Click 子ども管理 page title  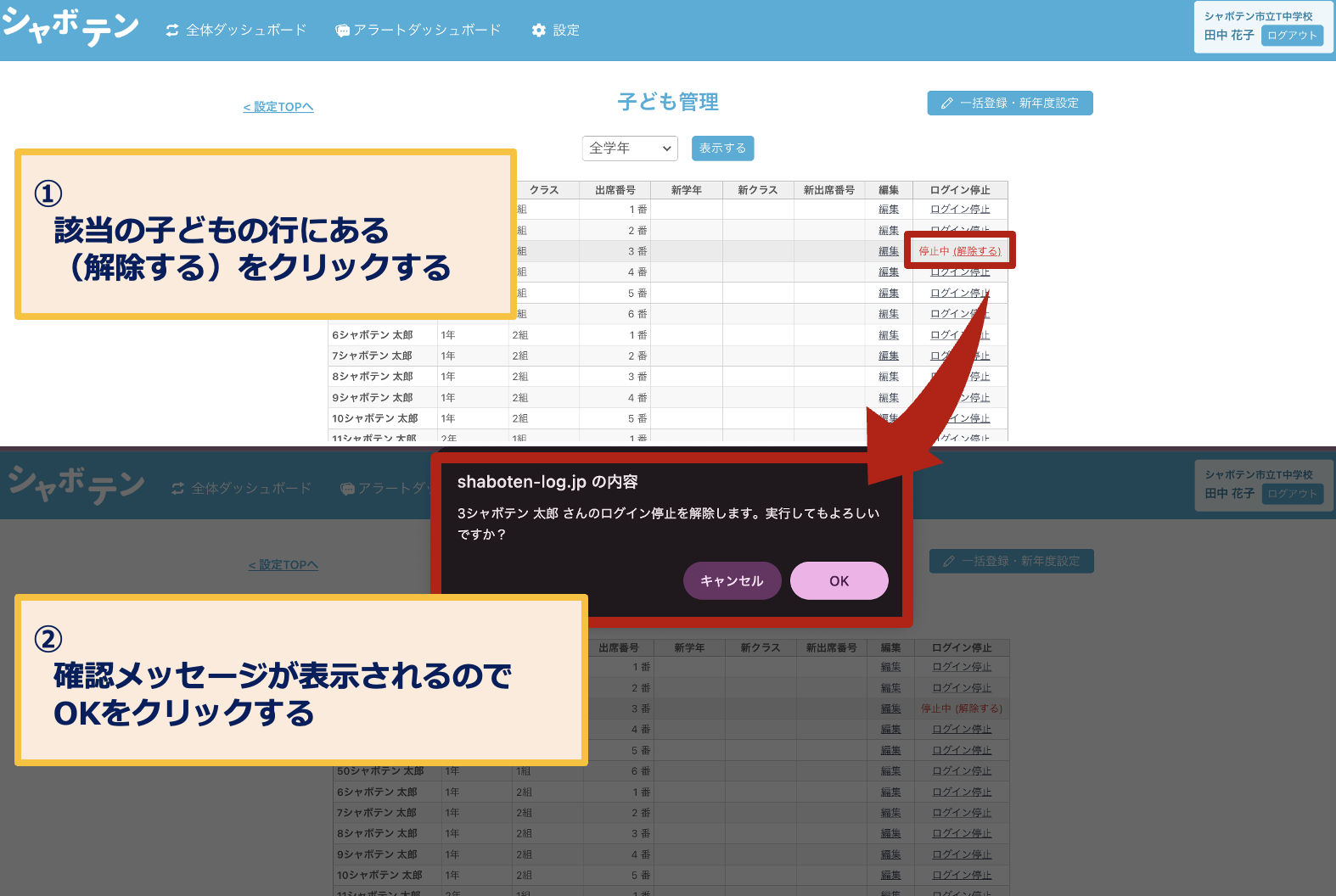(668, 103)
